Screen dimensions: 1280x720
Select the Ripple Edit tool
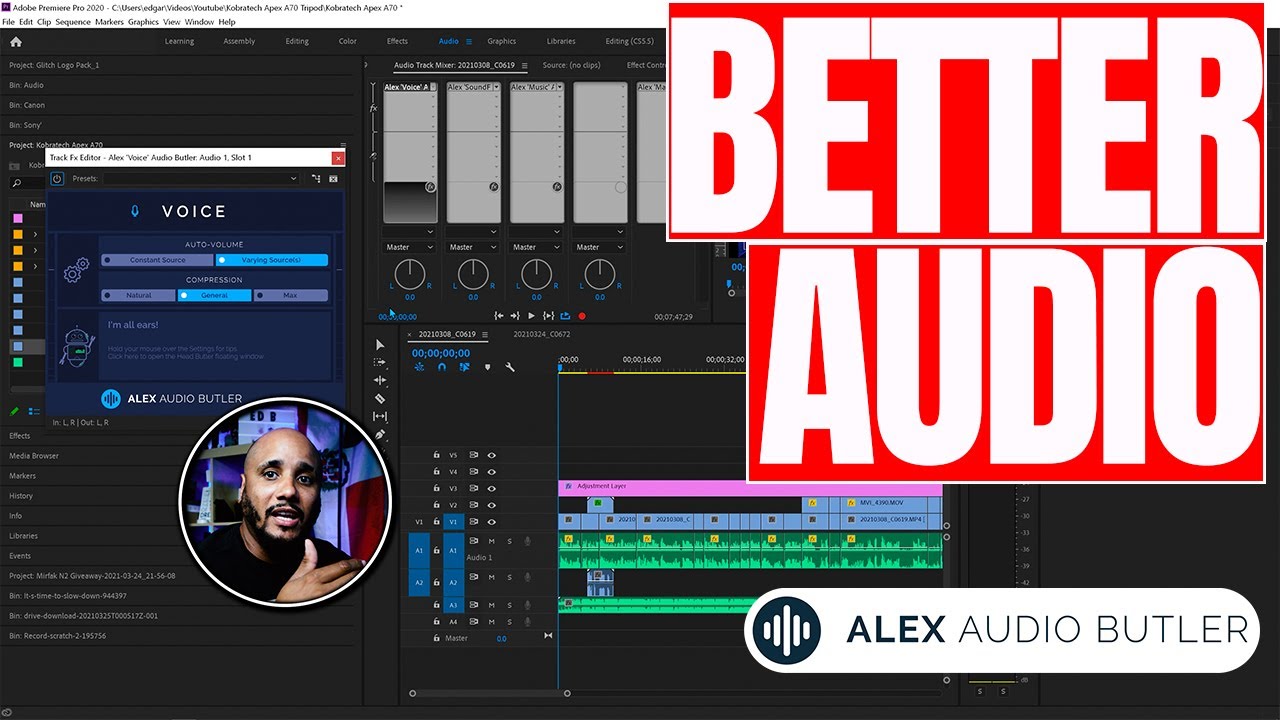(x=380, y=380)
